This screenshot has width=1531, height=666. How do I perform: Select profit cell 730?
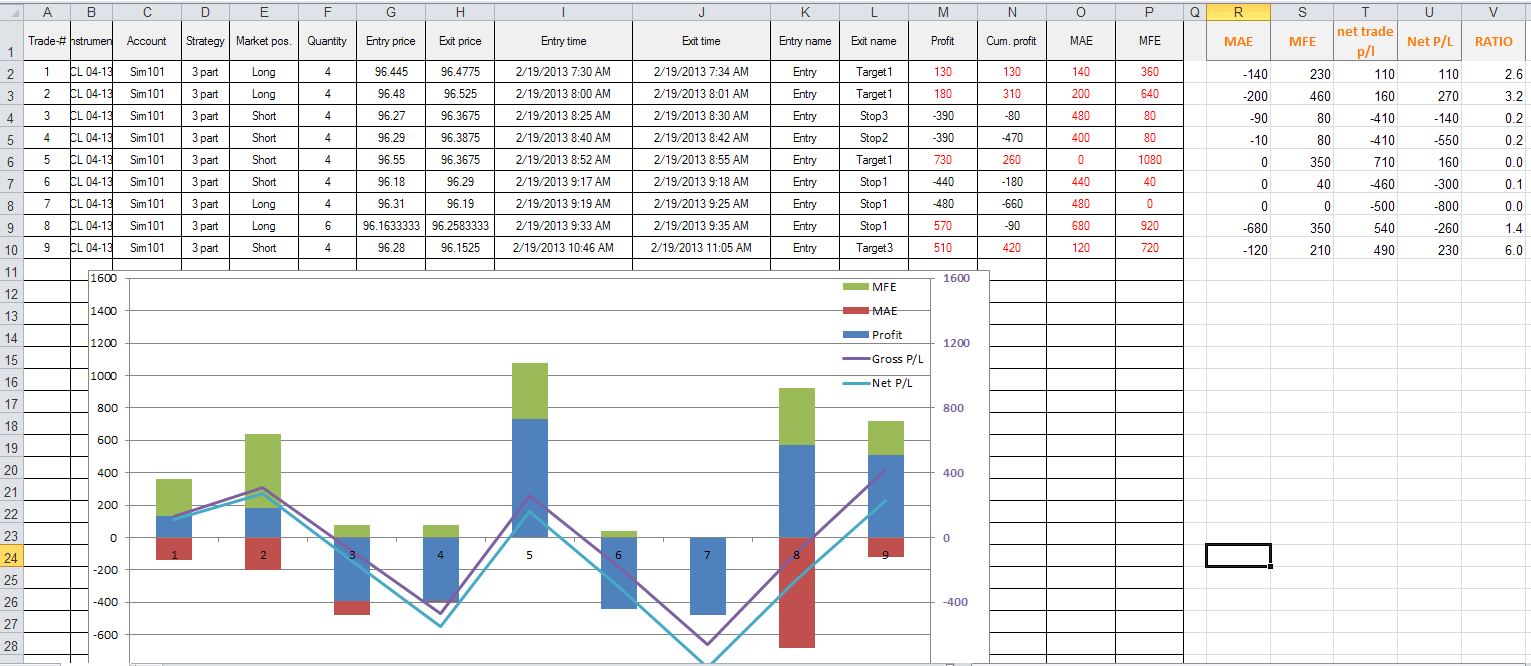click(943, 160)
